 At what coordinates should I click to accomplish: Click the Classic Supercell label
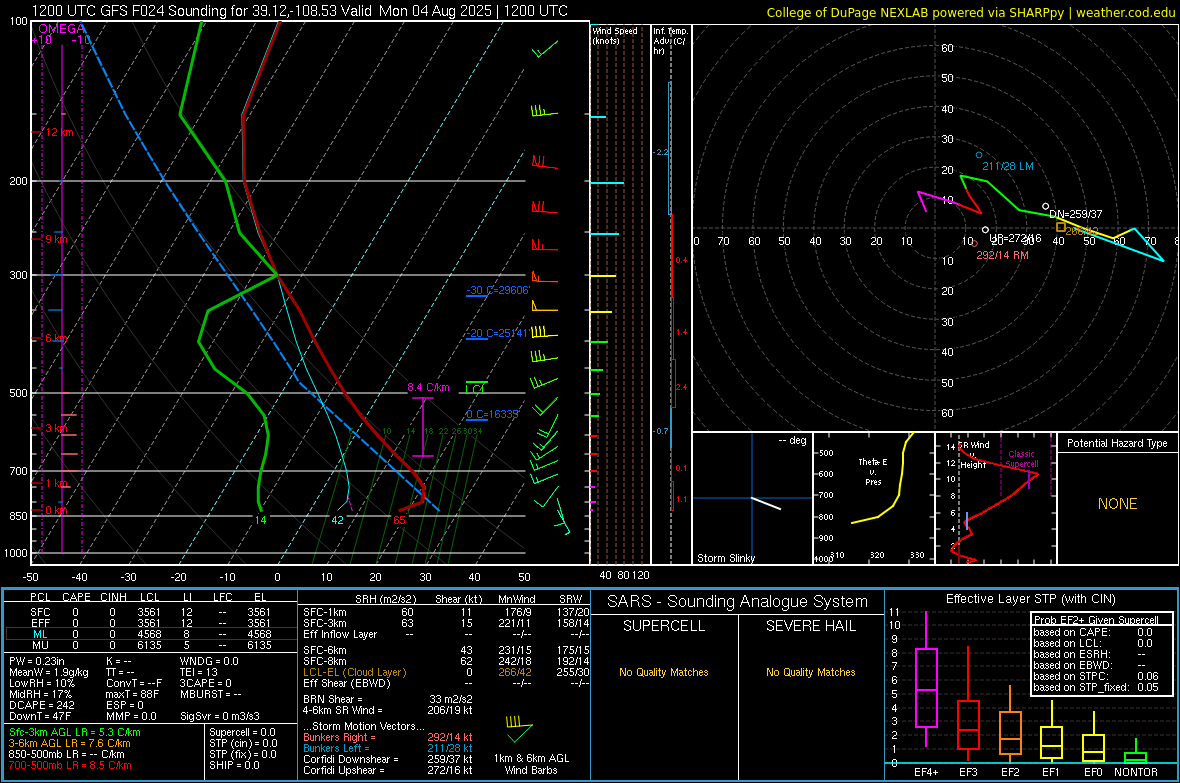coord(1021,459)
